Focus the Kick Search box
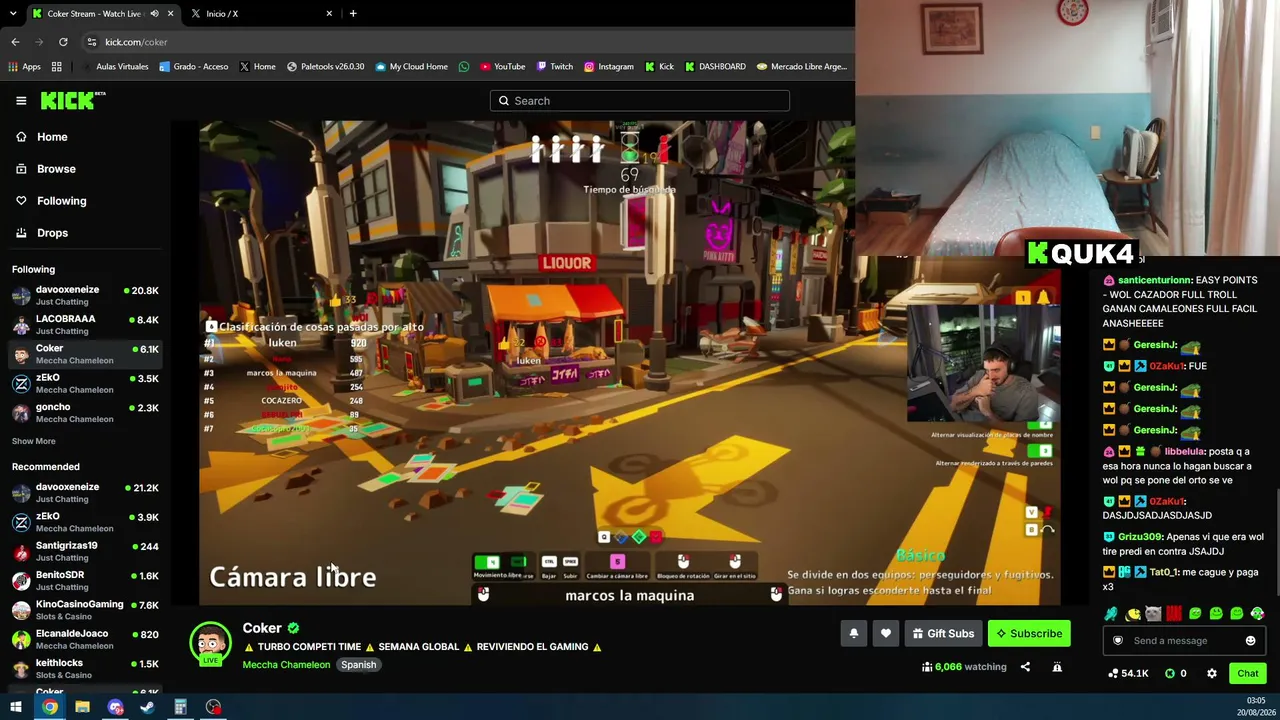This screenshot has height=720, width=1280. coord(640,100)
